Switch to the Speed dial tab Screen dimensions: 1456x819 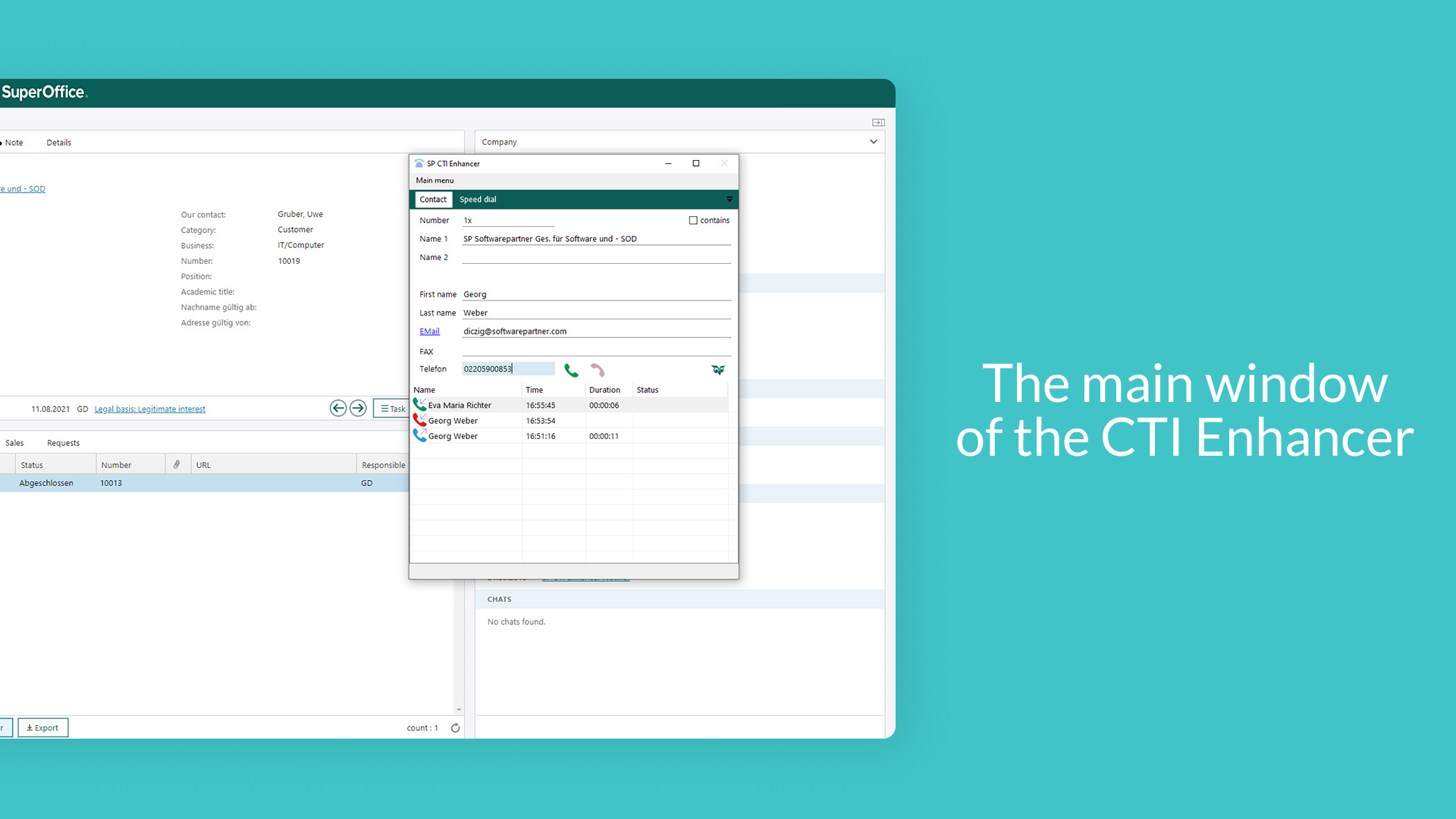[478, 199]
